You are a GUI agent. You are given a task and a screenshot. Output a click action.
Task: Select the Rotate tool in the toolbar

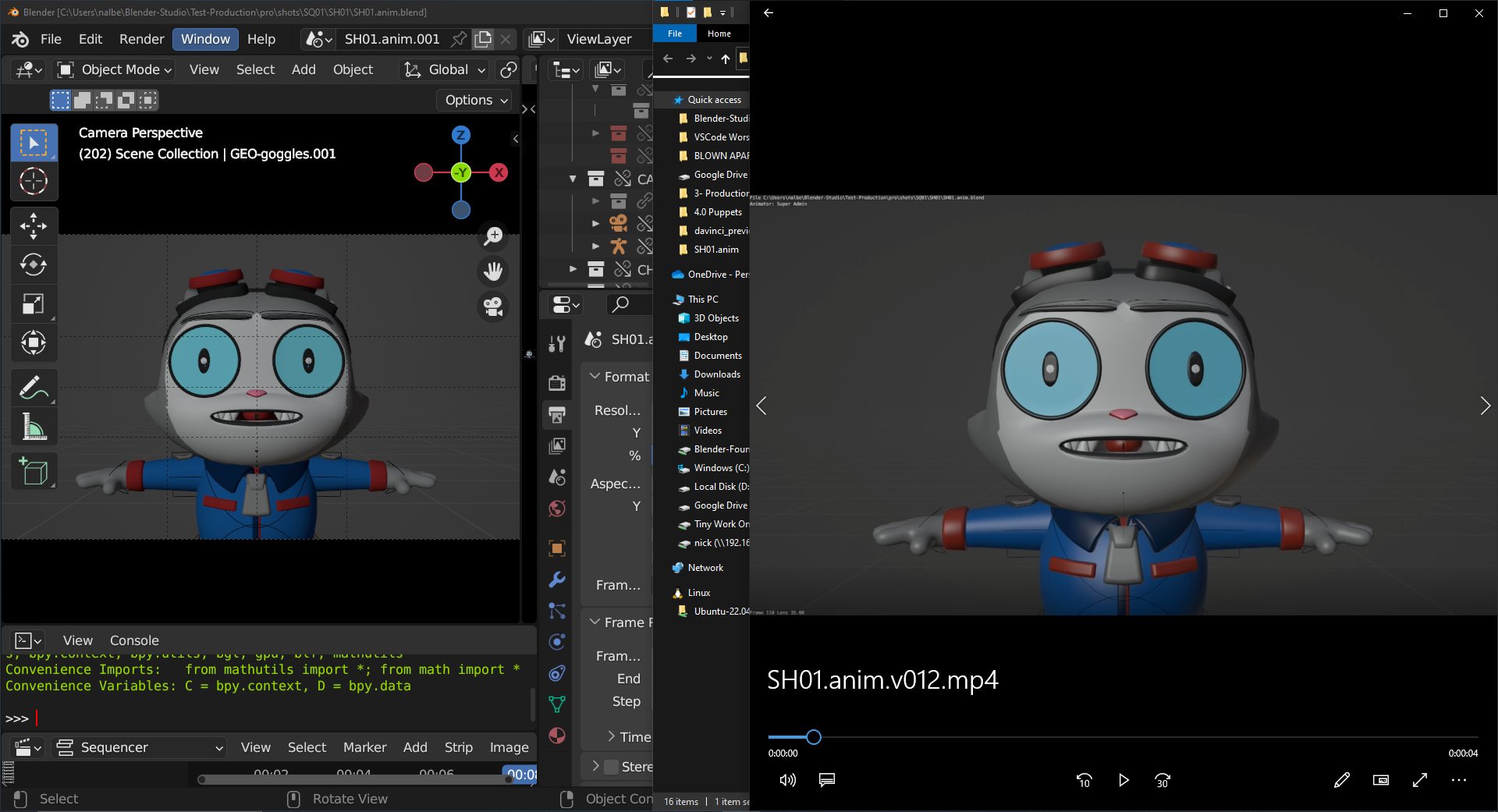pos(34,264)
